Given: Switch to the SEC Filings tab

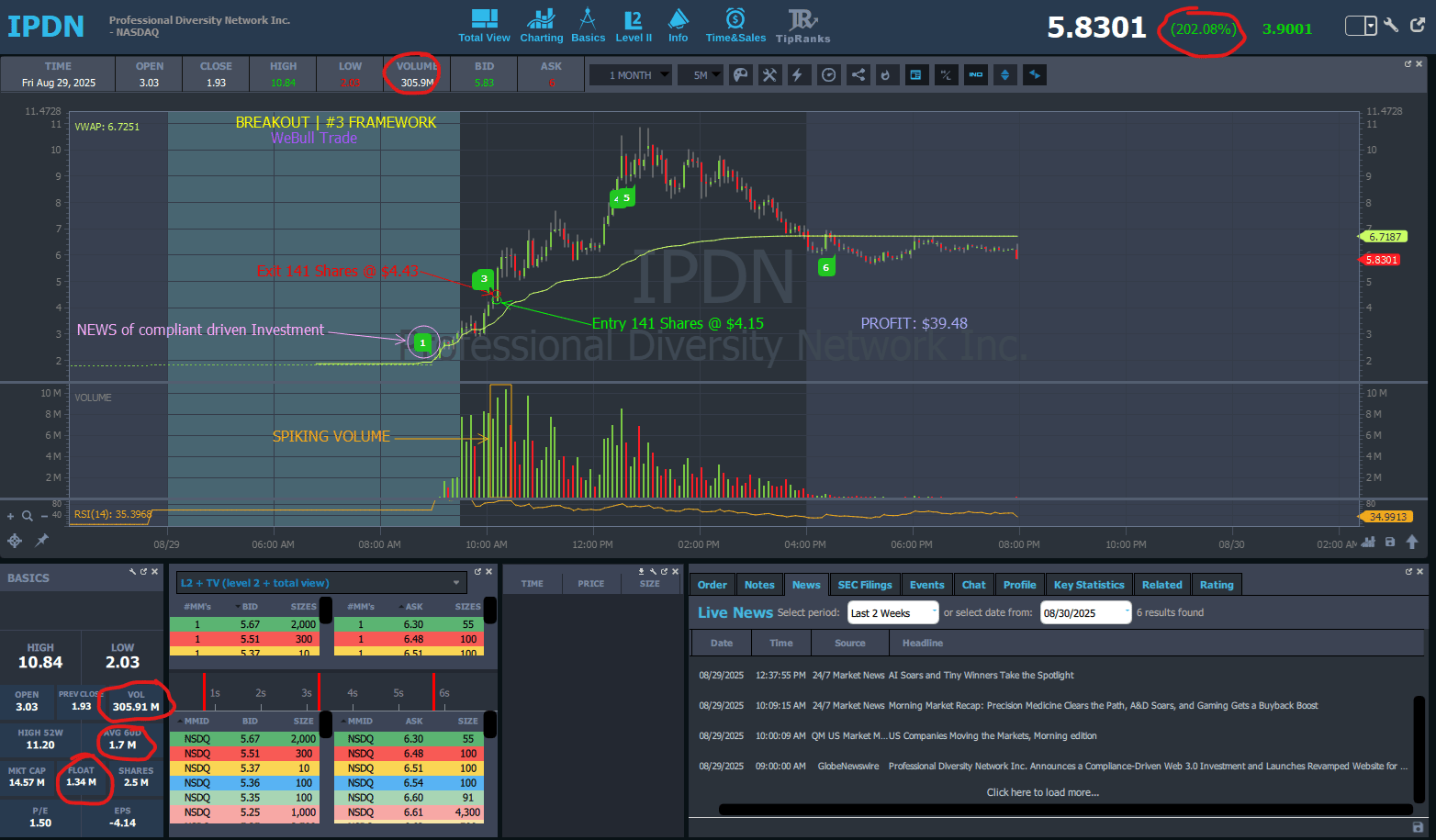Looking at the screenshot, I should (865, 585).
